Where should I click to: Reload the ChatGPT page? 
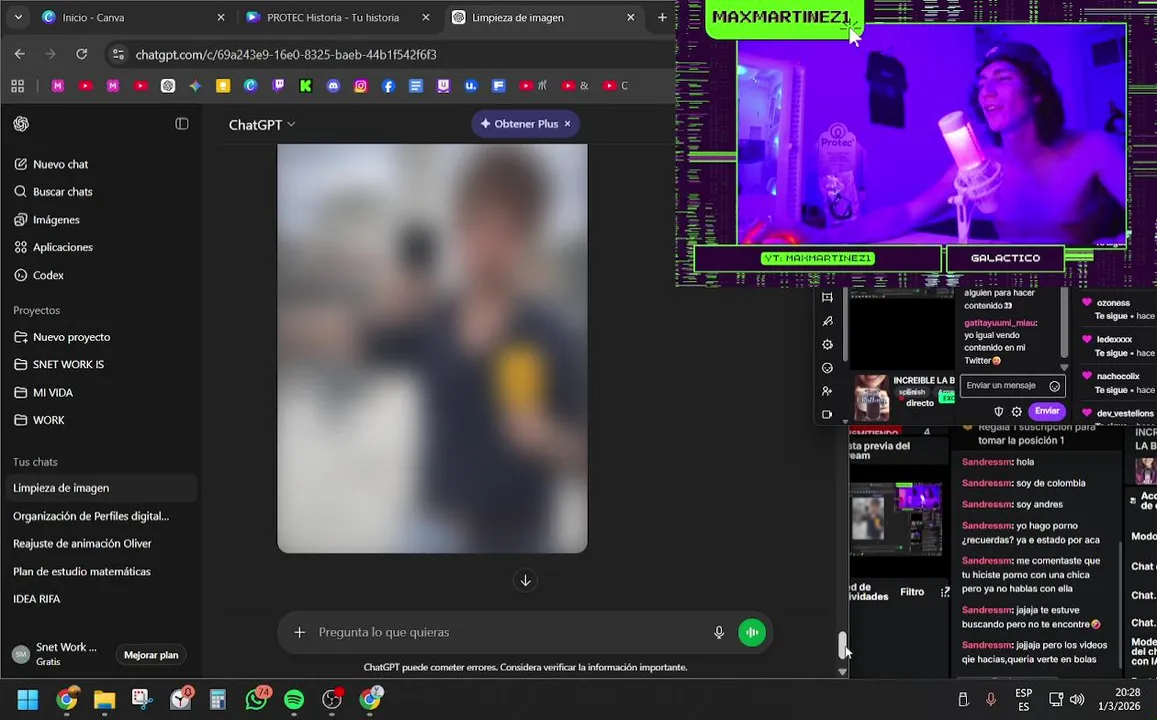(82, 54)
